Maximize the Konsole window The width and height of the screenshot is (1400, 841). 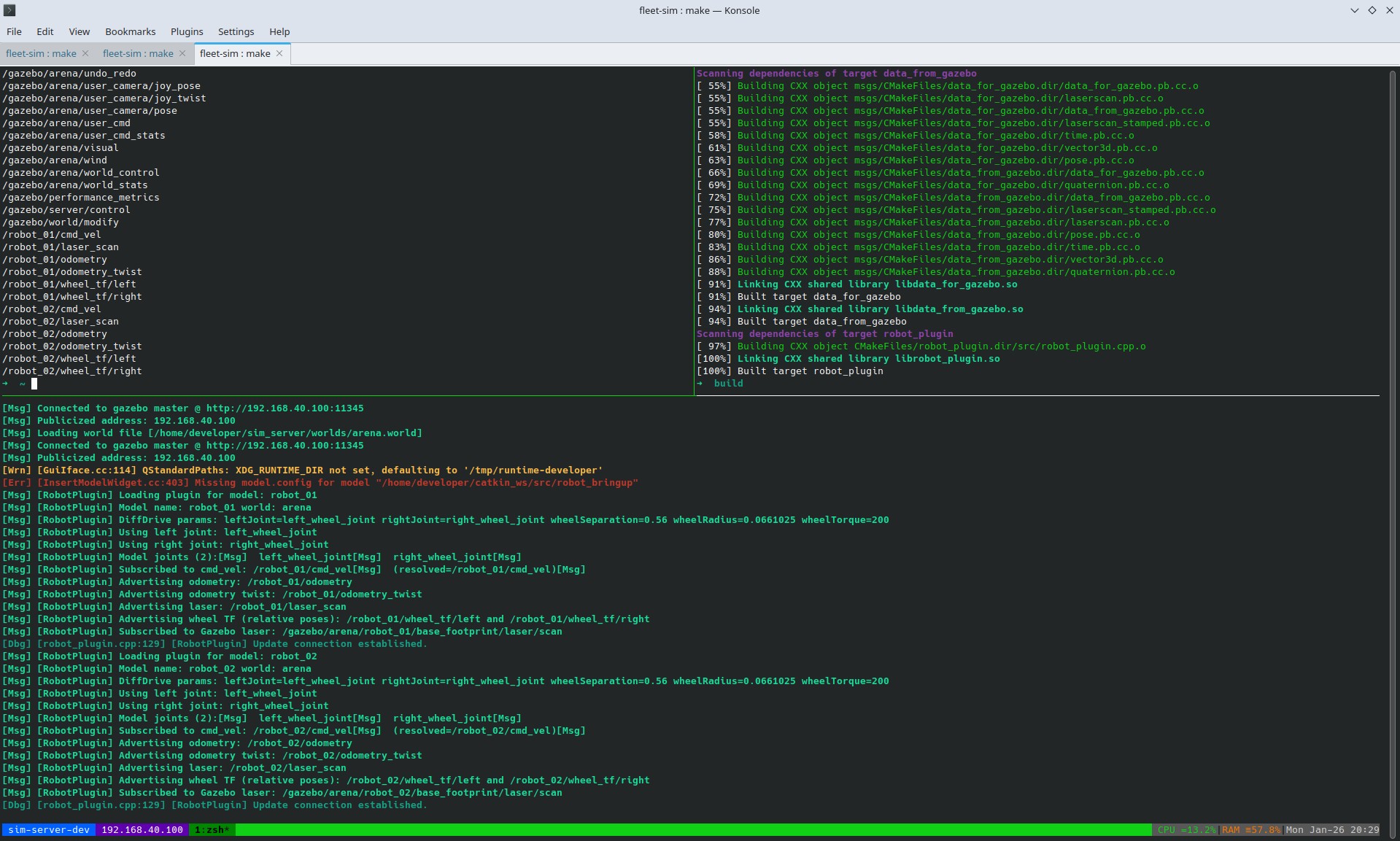[1372, 10]
